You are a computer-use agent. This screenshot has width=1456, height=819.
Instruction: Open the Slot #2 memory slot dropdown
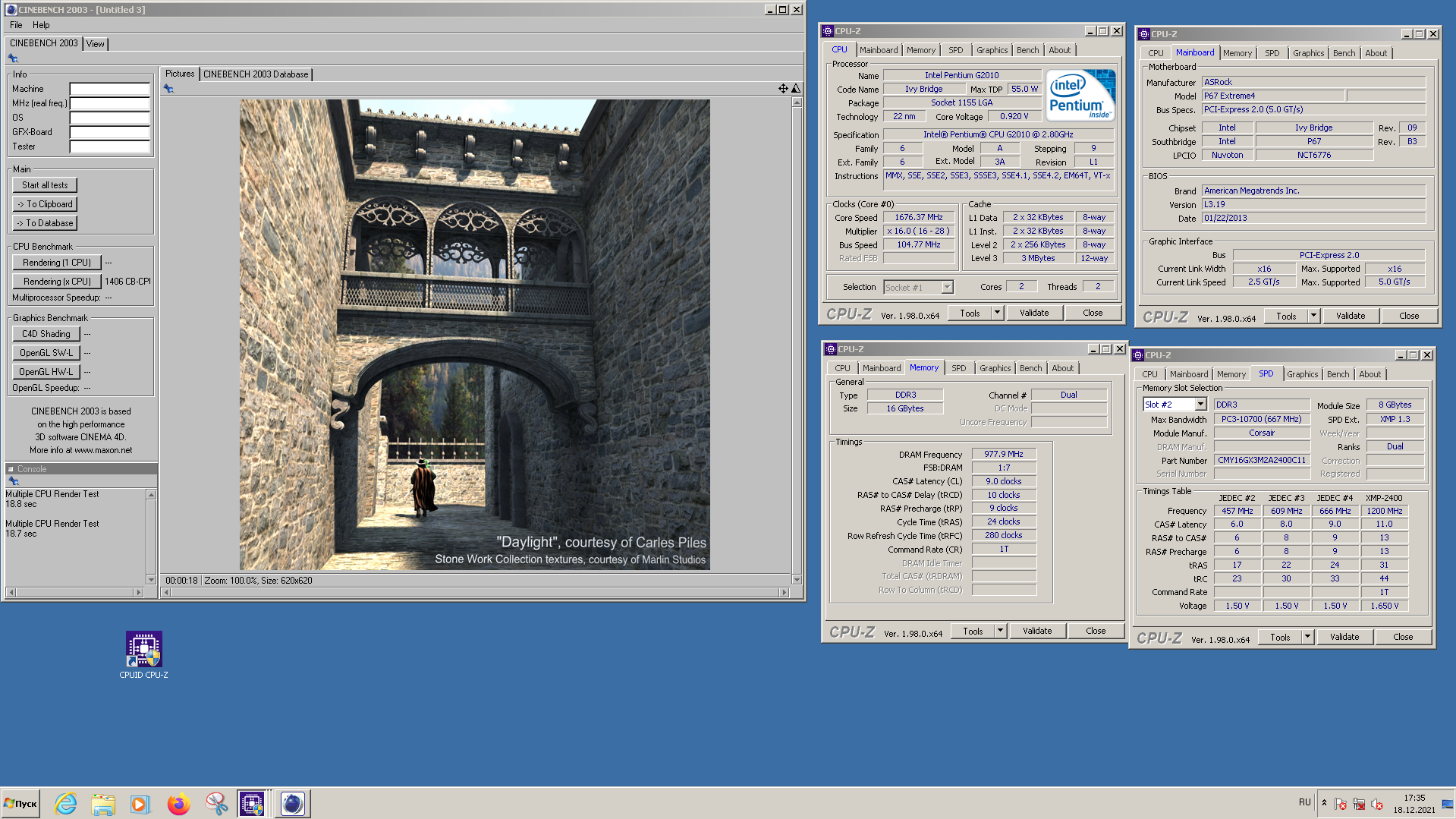point(1200,405)
